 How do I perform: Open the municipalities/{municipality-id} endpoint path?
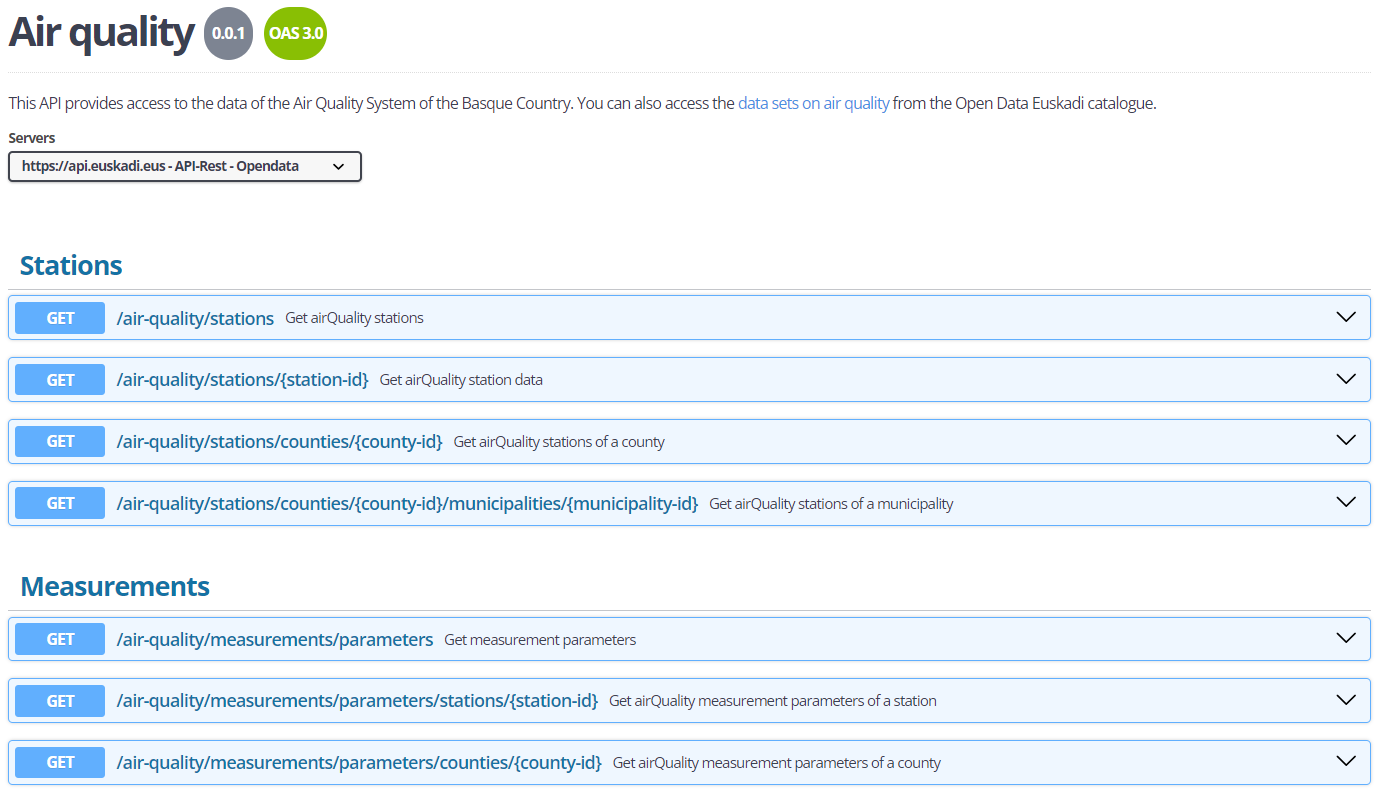tap(407, 504)
